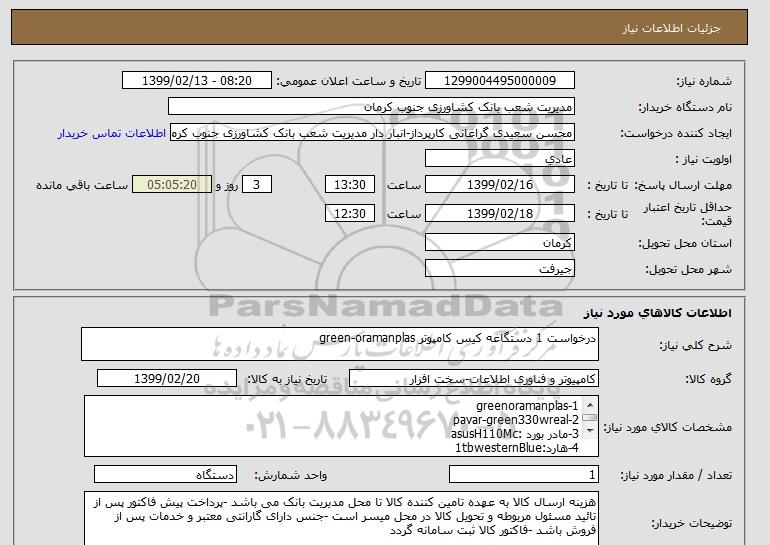Click down arrow of goods specifications scrollbar
The height and width of the screenshot is (545, 770).
coord(590,432)
